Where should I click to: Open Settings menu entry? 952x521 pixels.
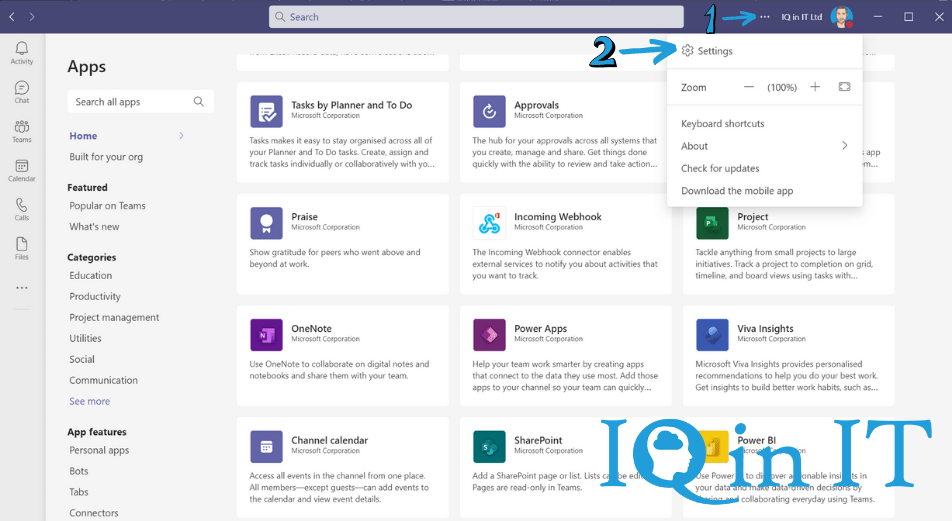click(715, 51)
